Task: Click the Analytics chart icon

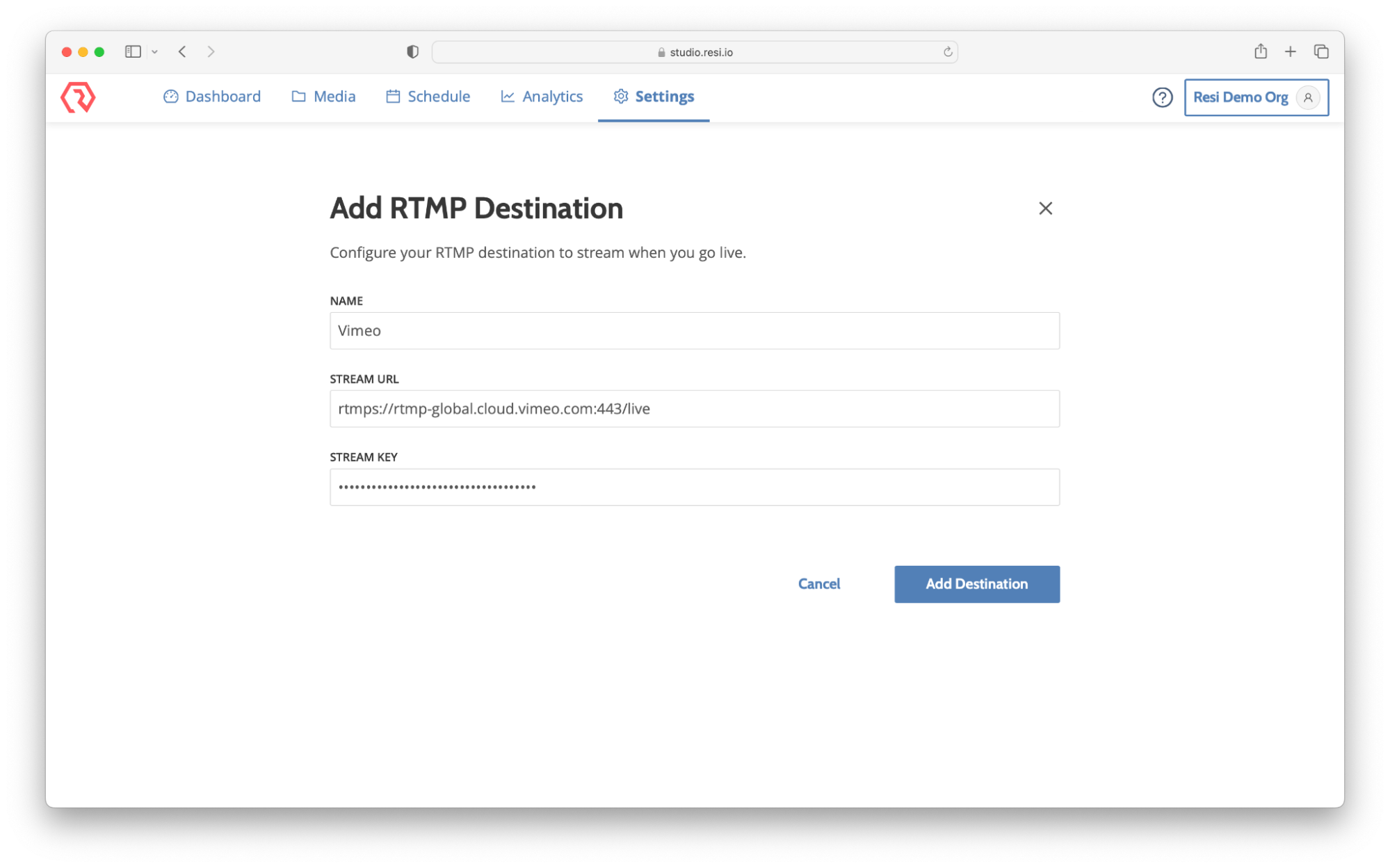Action: (507, 97)
